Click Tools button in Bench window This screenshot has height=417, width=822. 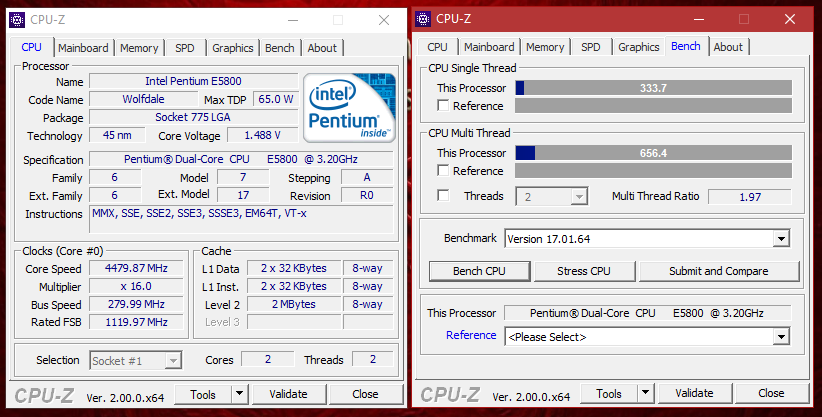[x=609, y=393]
